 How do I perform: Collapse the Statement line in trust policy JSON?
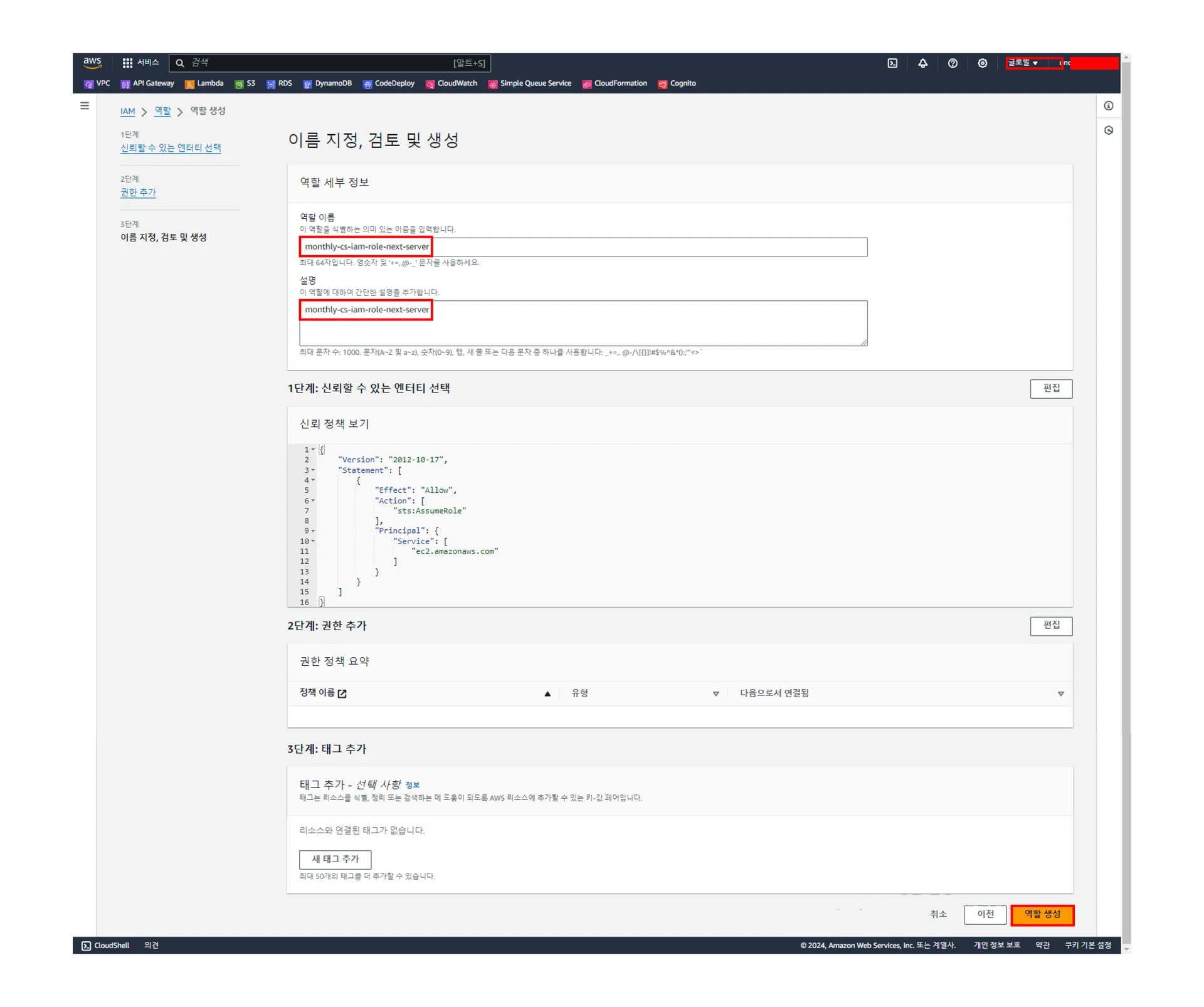click(x=313, y=470)
